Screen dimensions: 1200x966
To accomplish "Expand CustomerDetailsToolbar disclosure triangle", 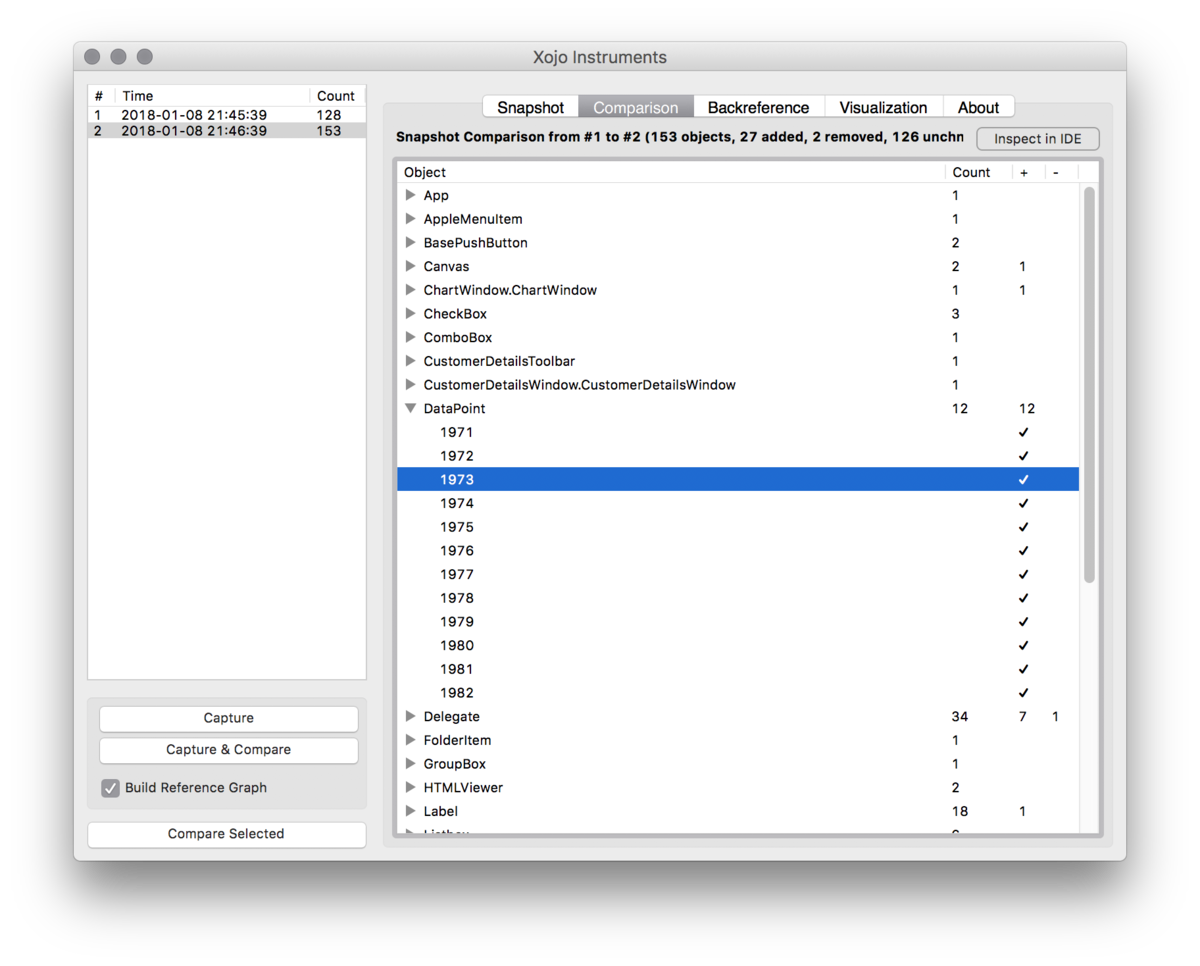I will [410, 361].
